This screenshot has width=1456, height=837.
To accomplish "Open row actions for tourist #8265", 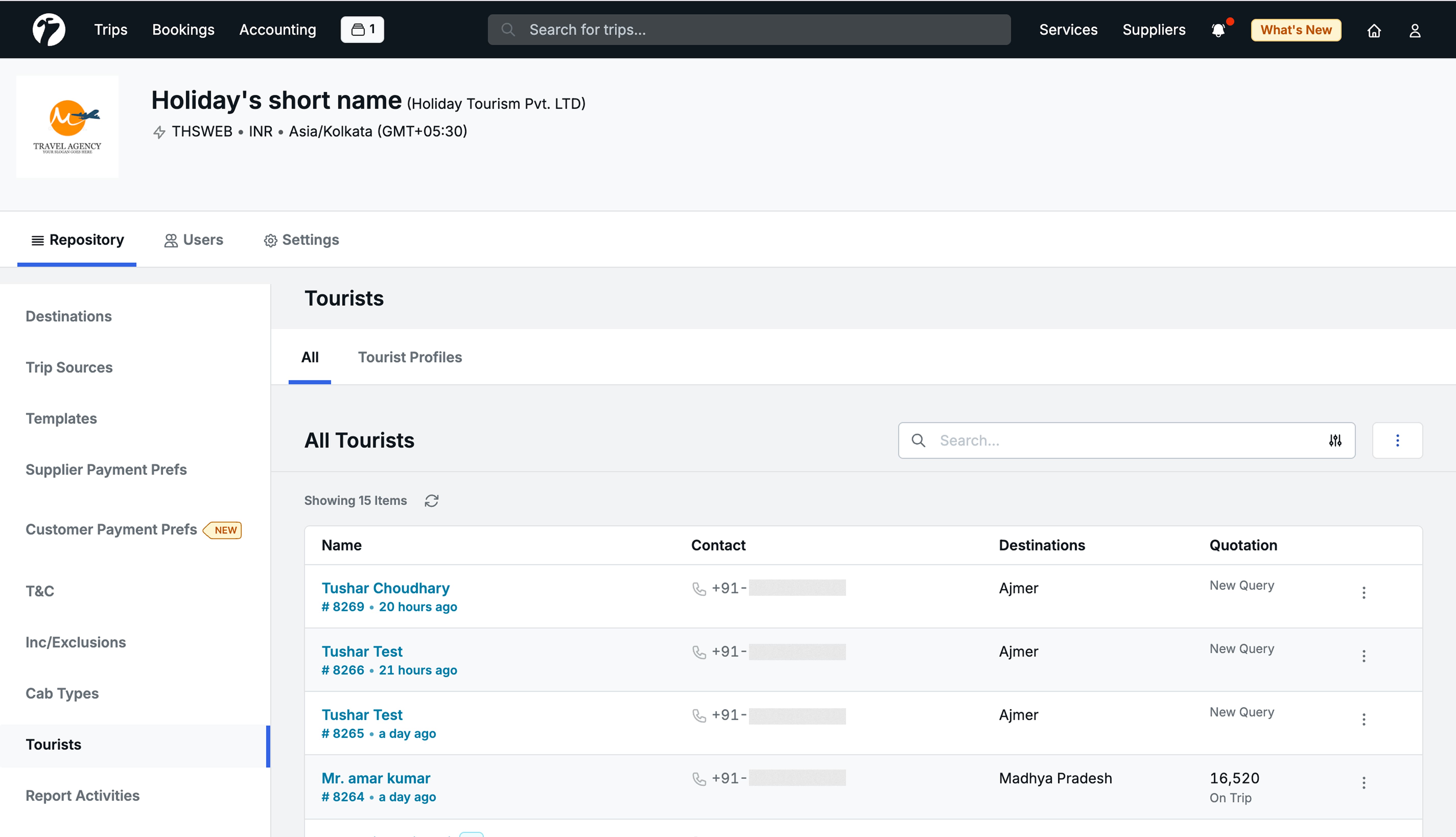I will coord(1364,719).
